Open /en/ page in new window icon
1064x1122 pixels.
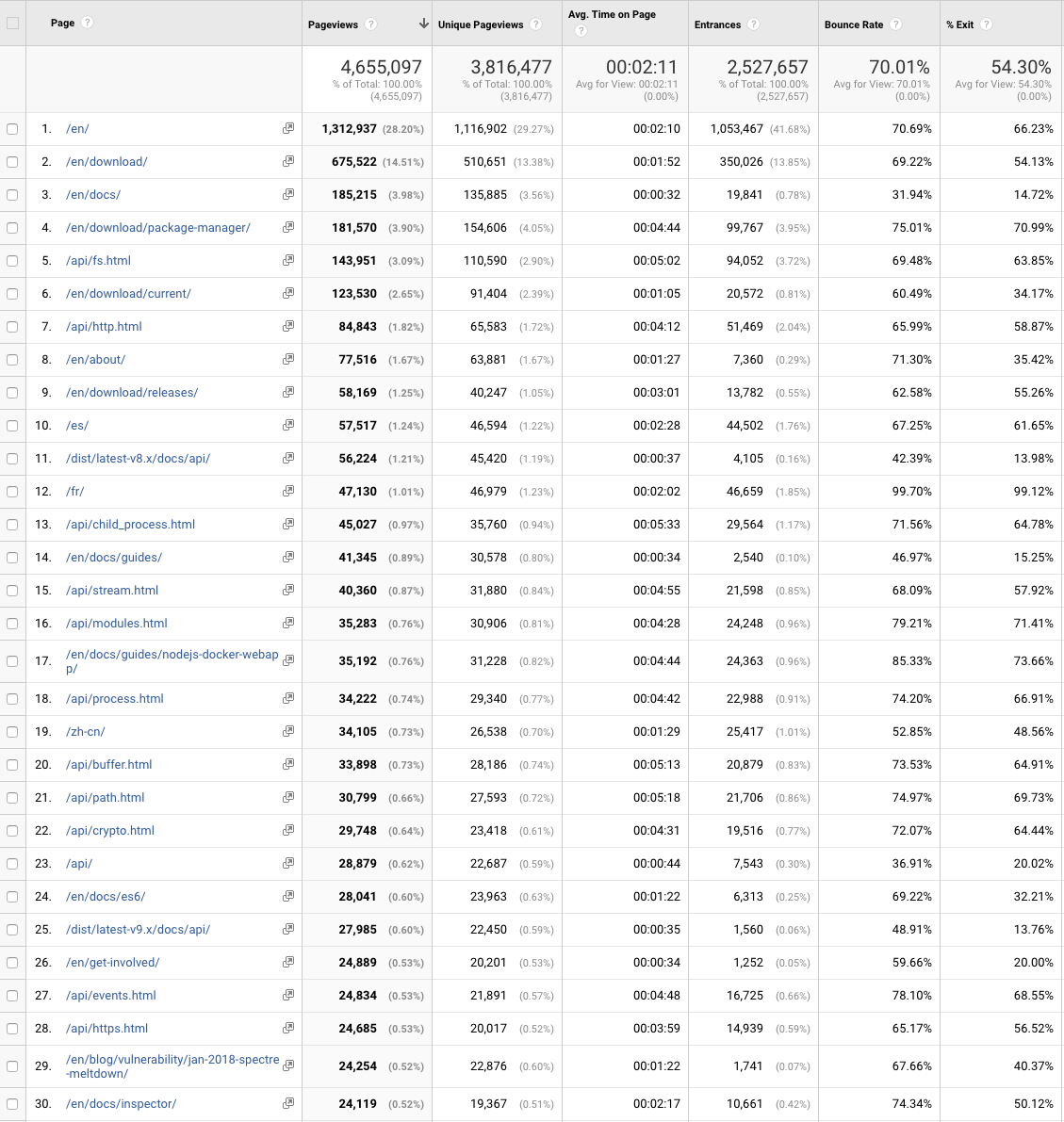click(287, 129)
